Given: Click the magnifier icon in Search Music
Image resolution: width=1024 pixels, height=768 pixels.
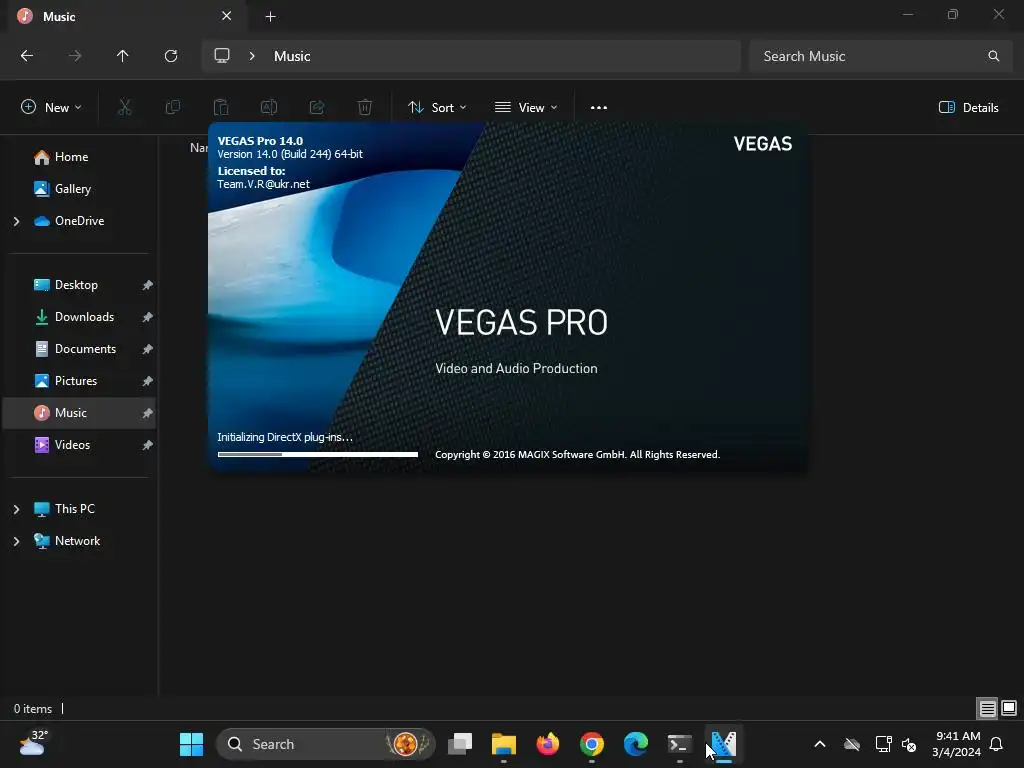Looking at the screenshot, I should point(993,56).
